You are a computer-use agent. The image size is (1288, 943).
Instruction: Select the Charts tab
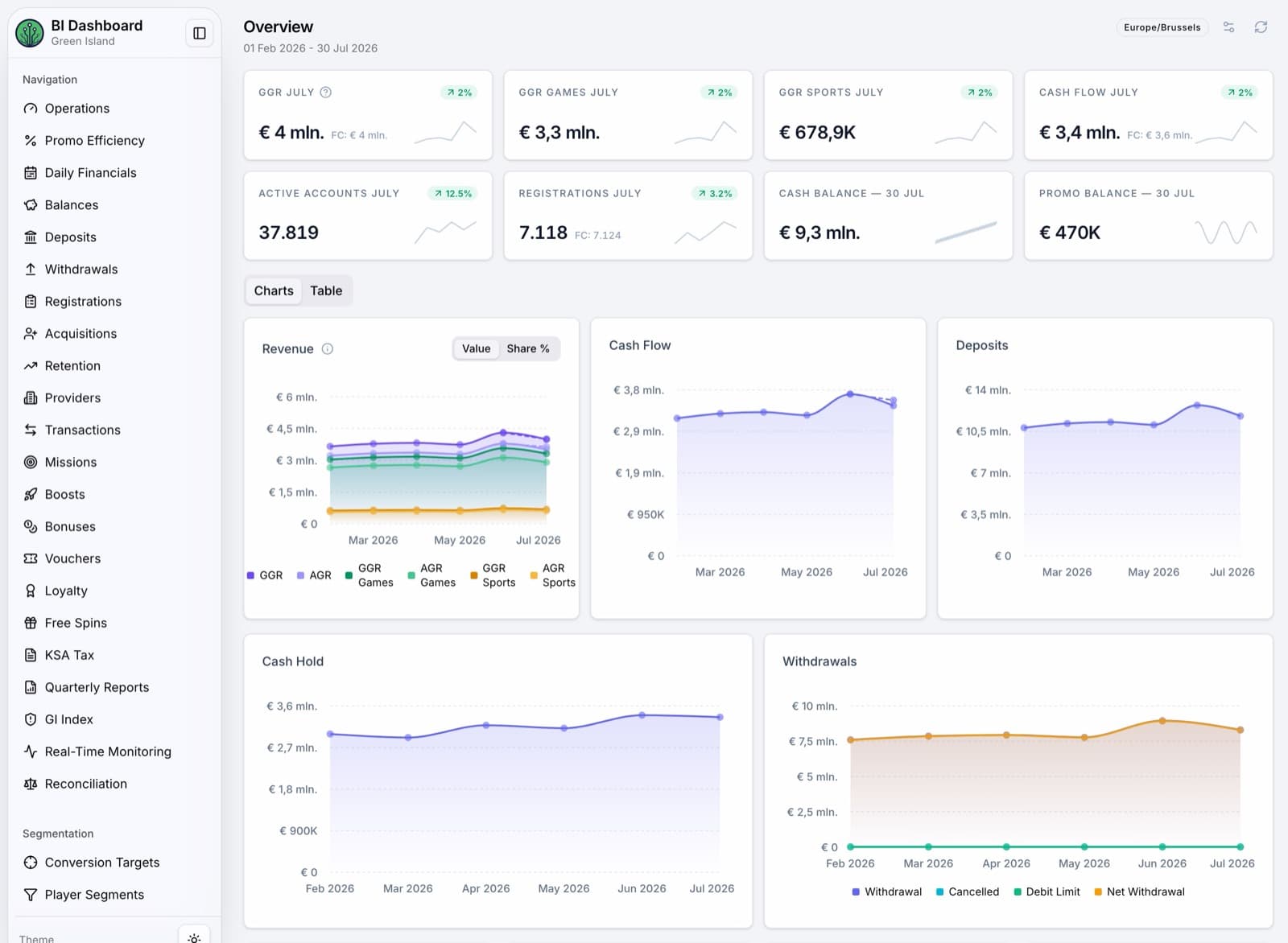(x=274, y=291)
